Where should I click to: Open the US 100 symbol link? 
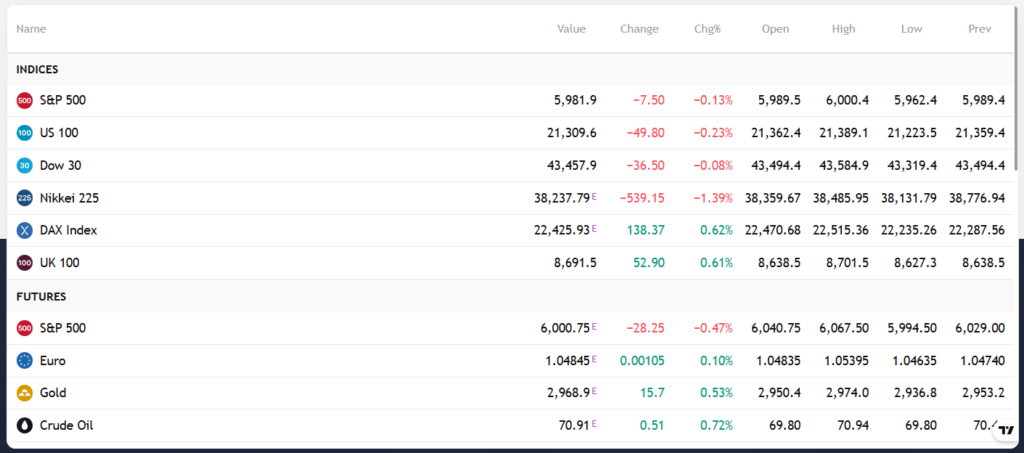click(59, 133)
